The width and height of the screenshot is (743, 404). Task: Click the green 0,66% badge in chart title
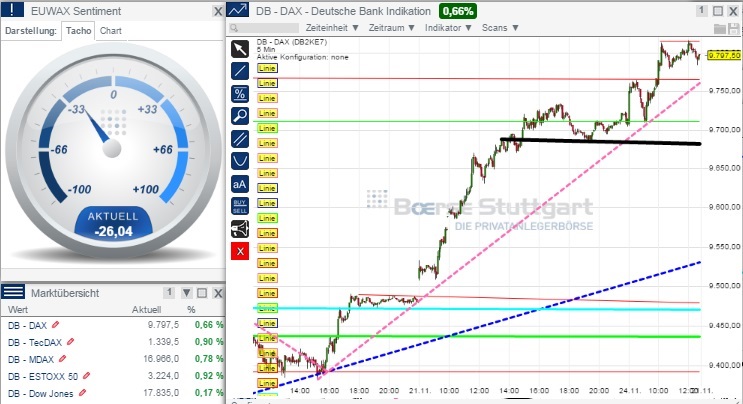click(458, 11)
